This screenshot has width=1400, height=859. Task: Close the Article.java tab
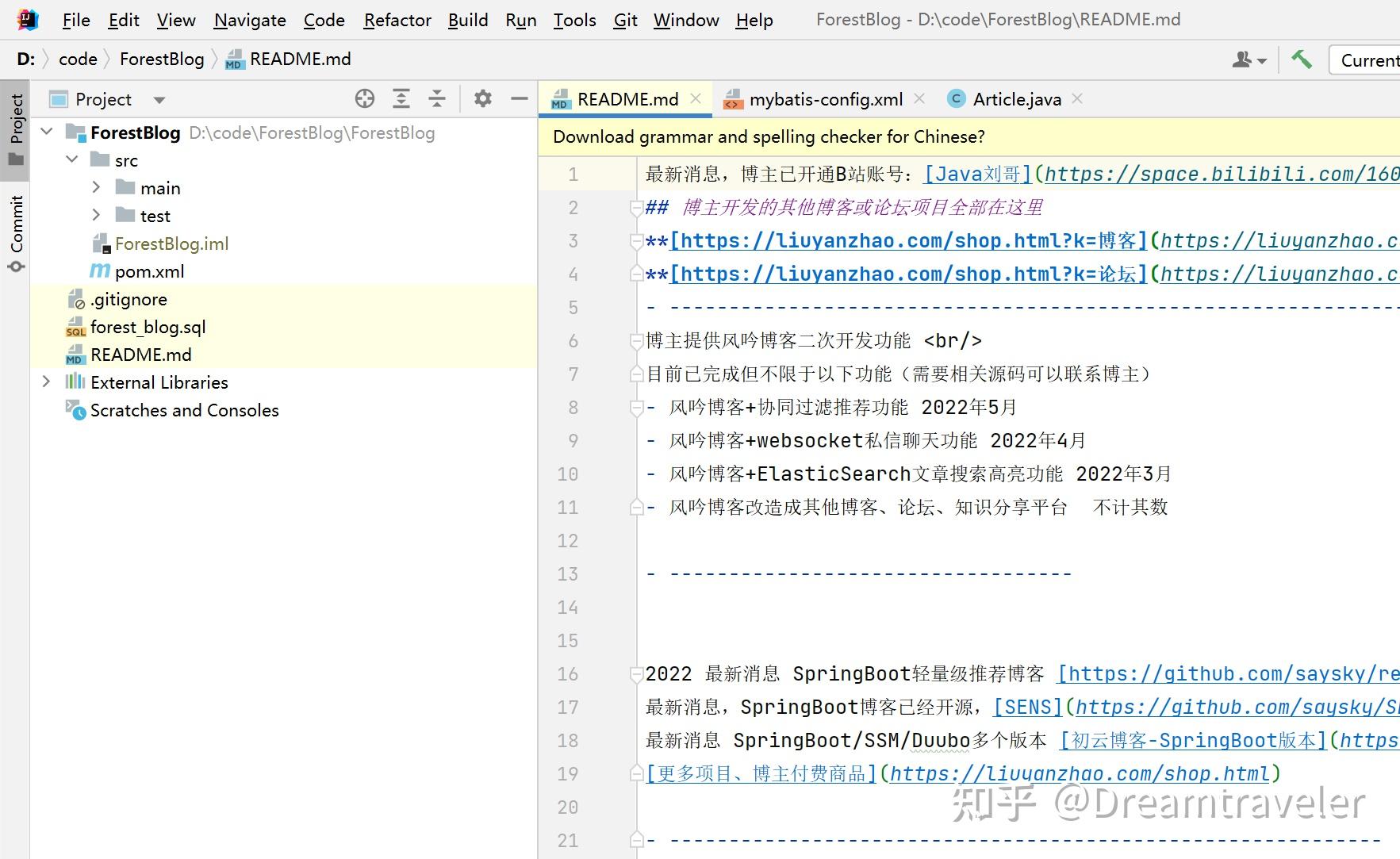(x=1077, y=98)
